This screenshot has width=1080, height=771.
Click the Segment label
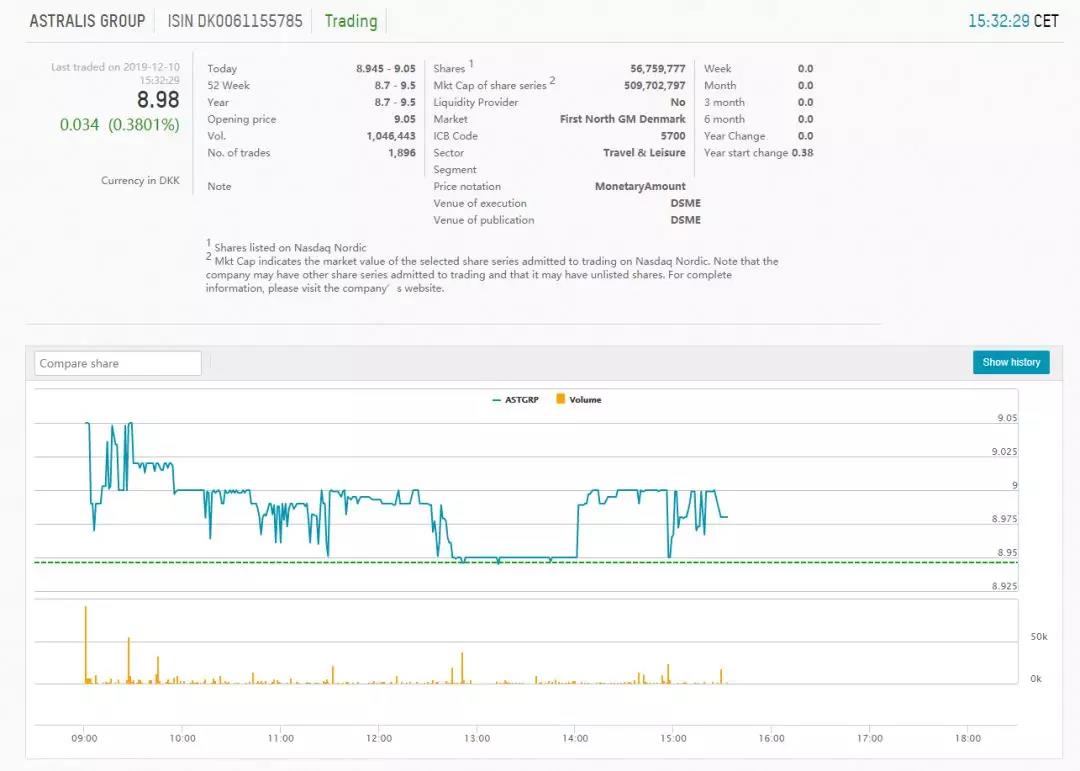click(455, 169)
